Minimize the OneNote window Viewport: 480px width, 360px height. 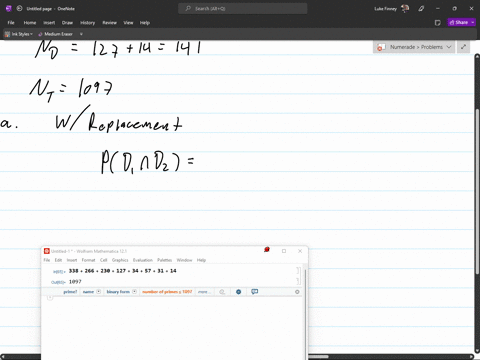438,9
